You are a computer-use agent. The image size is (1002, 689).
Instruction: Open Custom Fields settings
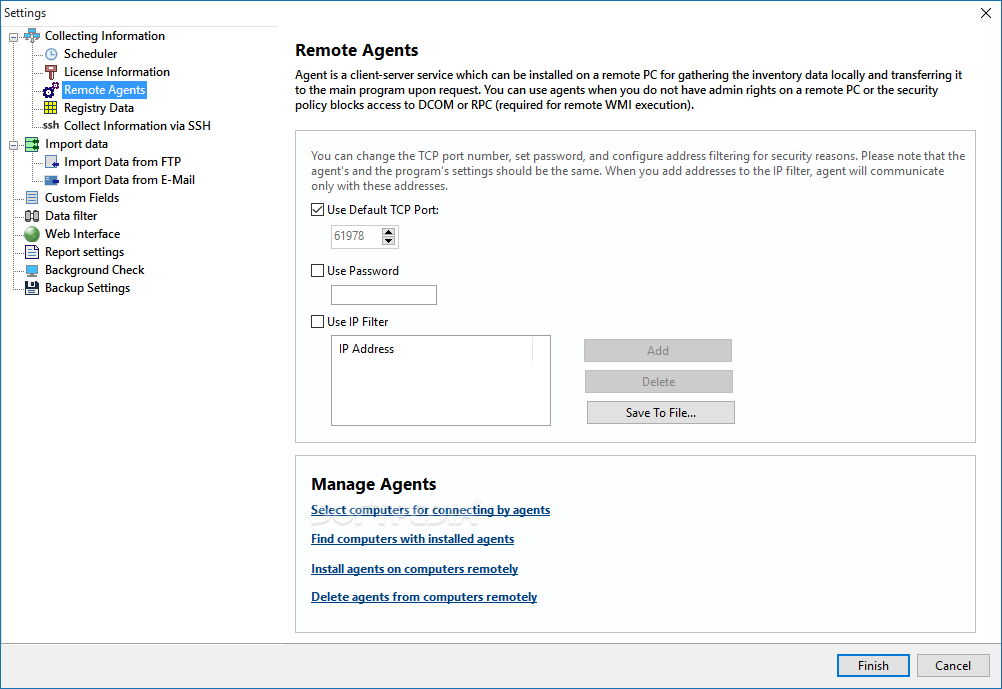point(82,197)
